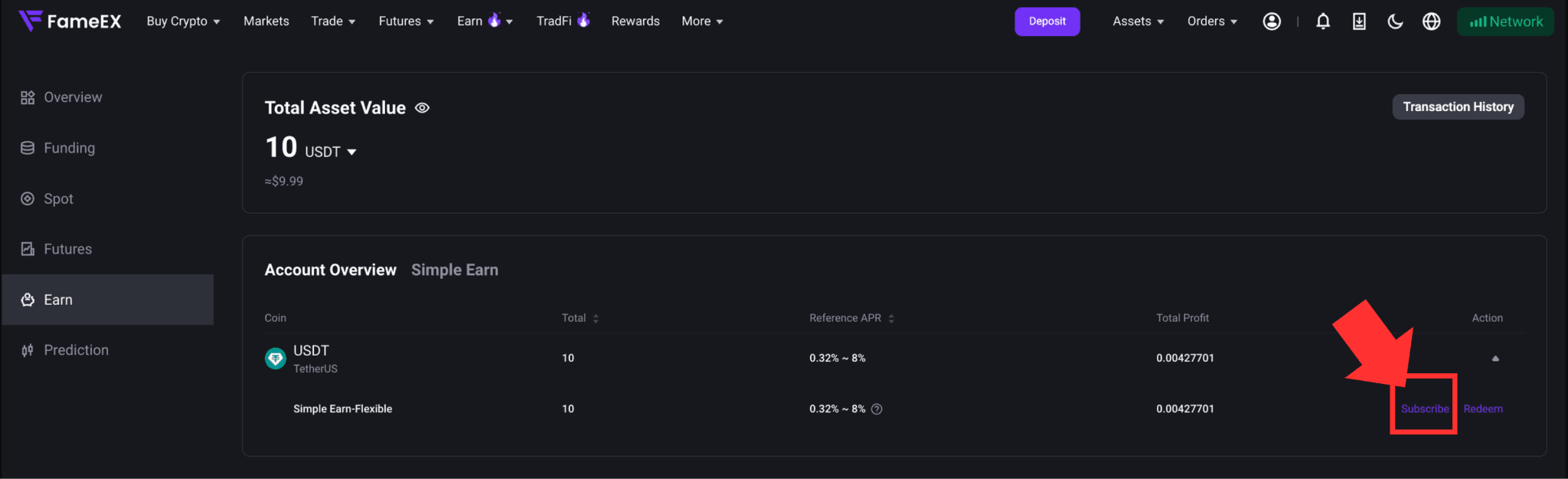Click the Simple Earn-Flexible row label
Image resolution: width=1568 pixels, height=479 pixels.
[342, 409]
